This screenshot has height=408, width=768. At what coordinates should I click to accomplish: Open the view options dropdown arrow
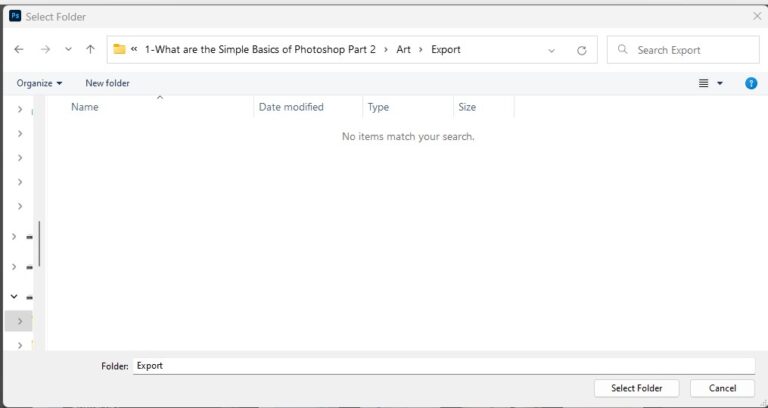(720, 83)
